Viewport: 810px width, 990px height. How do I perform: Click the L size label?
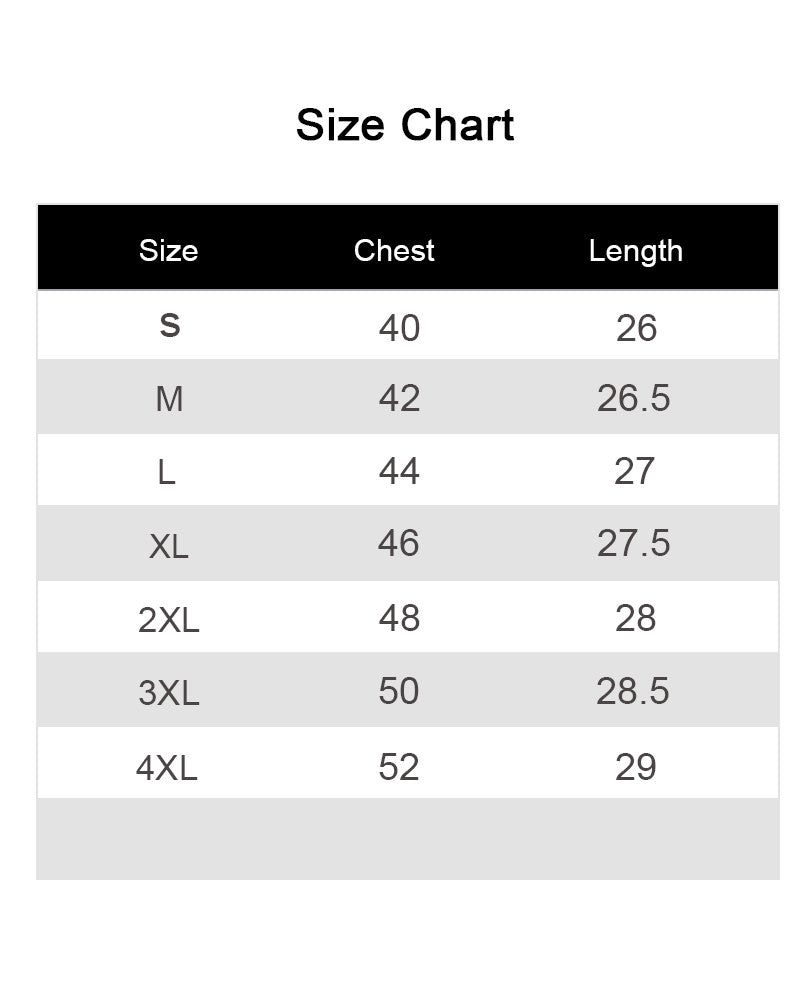coord(166,472)
